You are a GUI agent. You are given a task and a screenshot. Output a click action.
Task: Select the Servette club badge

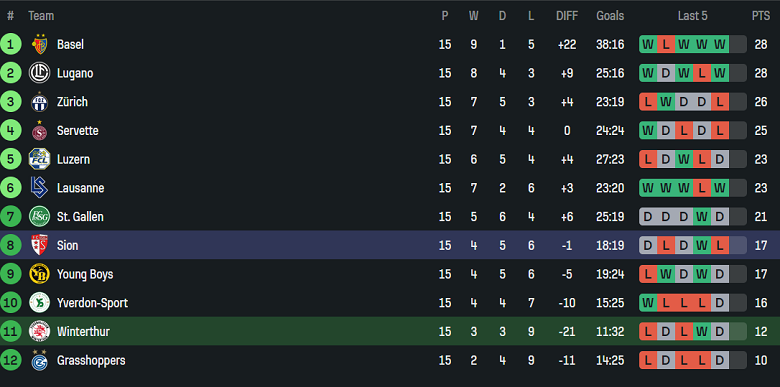click(39, 131)
